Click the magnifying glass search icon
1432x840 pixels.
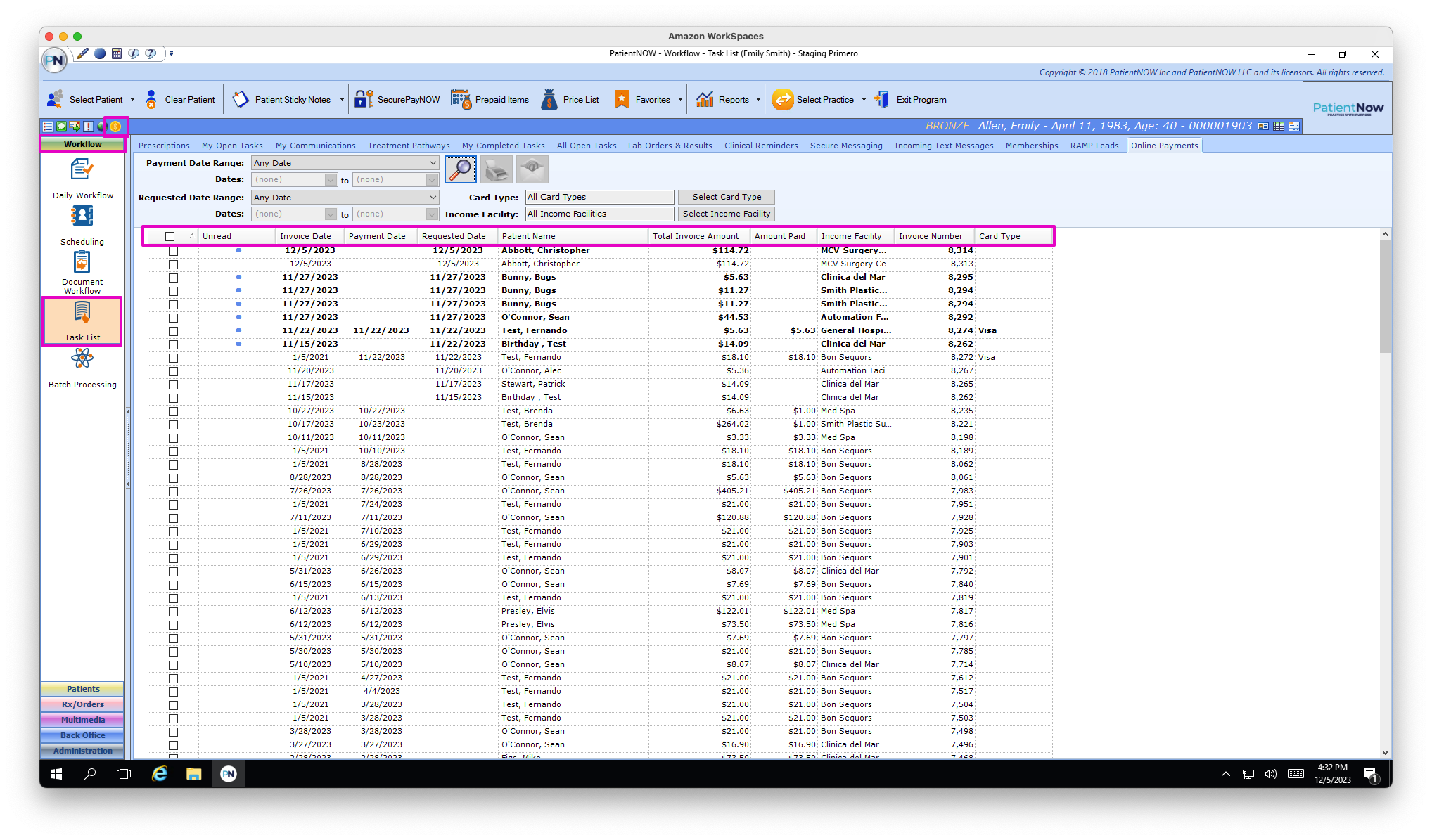click(x=461, y=169)
